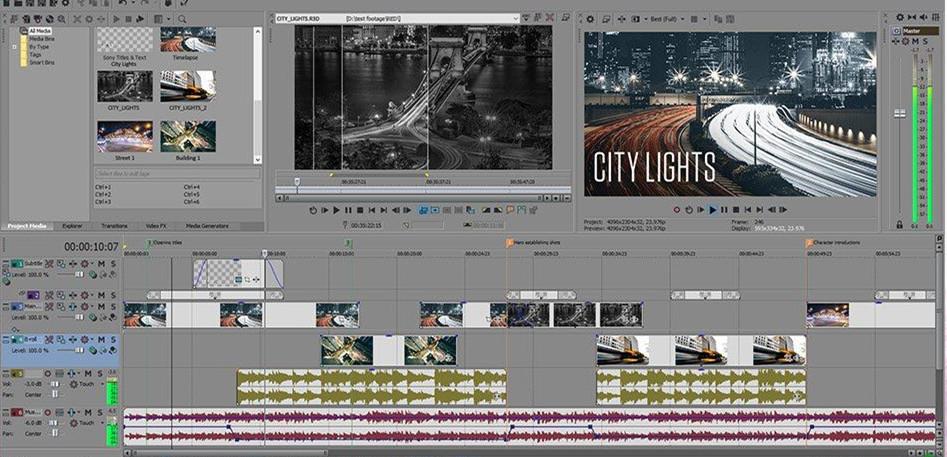Click the pan/crop icon on the title event

(x=248, y=280)
